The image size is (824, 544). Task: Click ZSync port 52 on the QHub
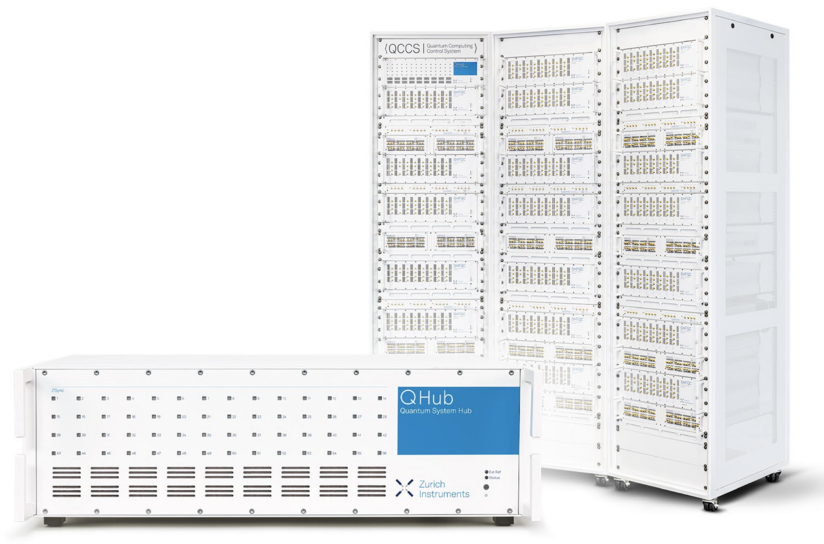pyautogui.click(x=280, y=453)
